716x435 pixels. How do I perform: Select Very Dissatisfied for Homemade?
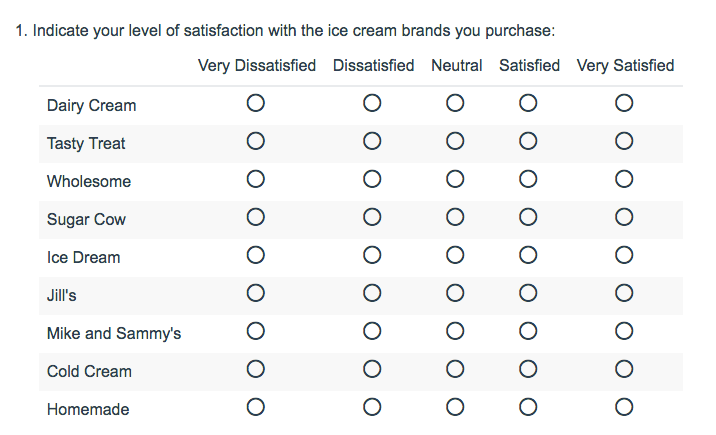(x=256, y=407)
